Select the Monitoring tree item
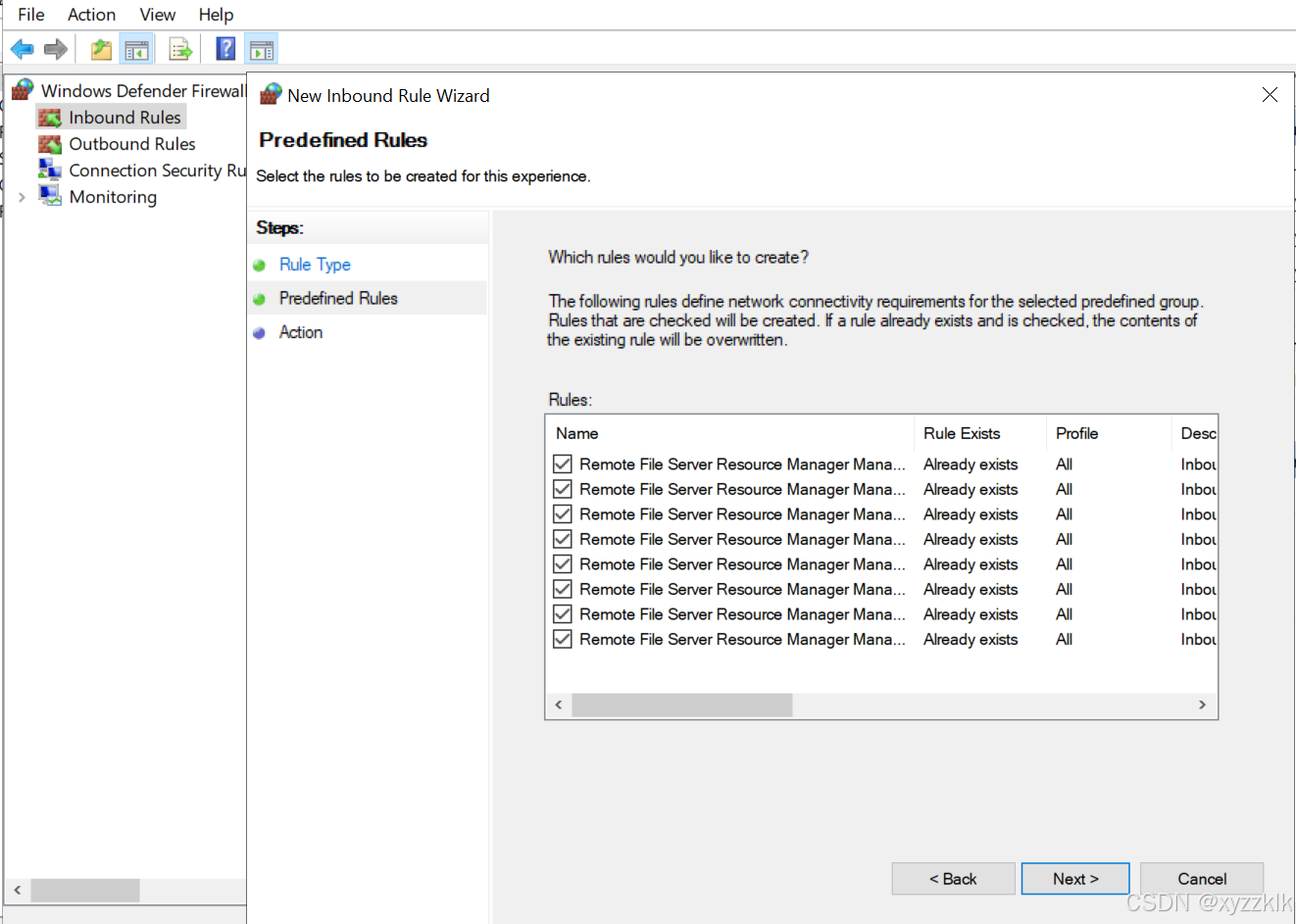The width and height of the screenshot is (1296, 924). click(113, 197)
